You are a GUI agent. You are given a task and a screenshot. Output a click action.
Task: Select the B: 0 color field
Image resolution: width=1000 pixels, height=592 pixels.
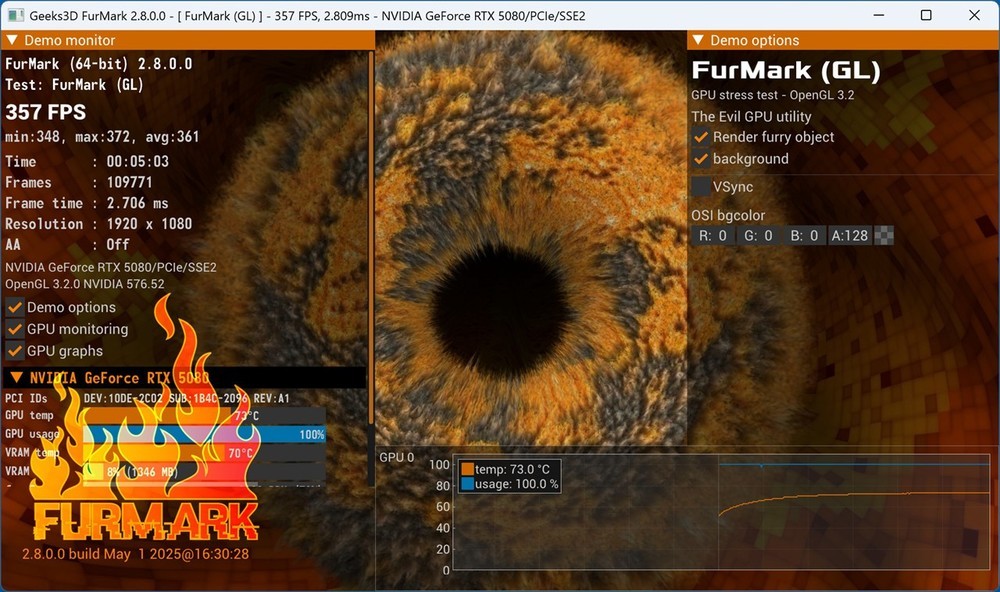coord(805,235)
